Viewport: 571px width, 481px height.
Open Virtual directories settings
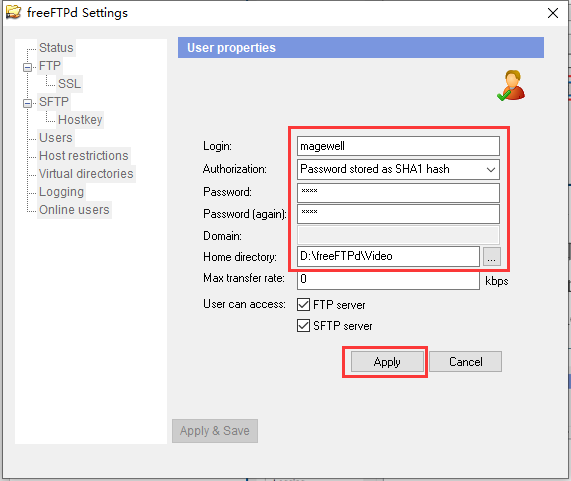(x=86, y=174)
